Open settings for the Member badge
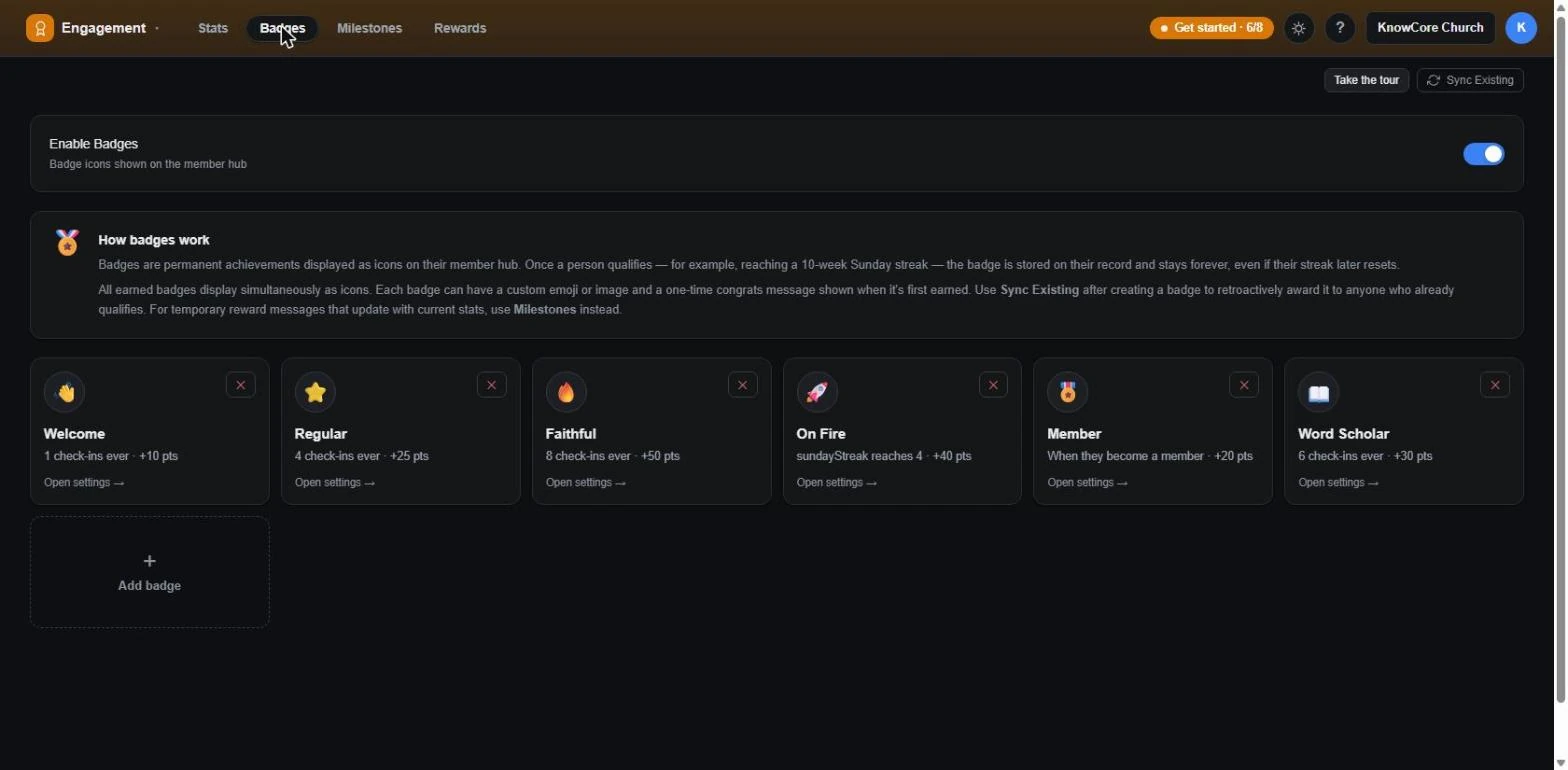This screenshot has width=1568, height=770. click(x=1087, y=483)
